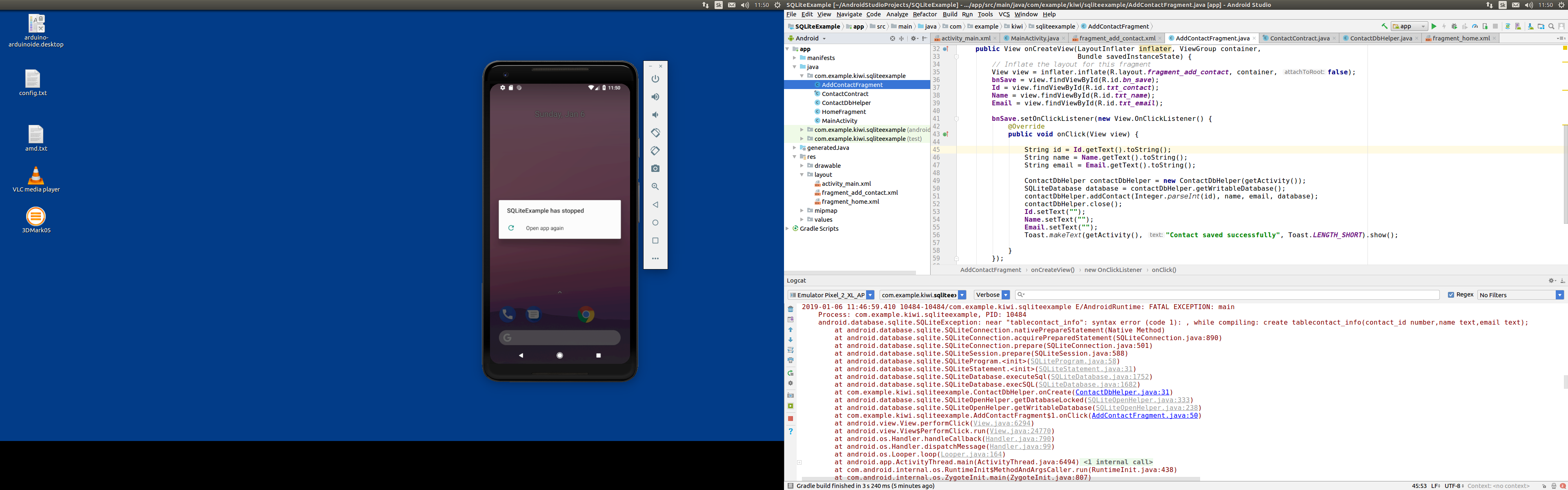Click Open app again in crash dialog
1568x490 pixels.
pyautogui.click(x=544, y=228)
